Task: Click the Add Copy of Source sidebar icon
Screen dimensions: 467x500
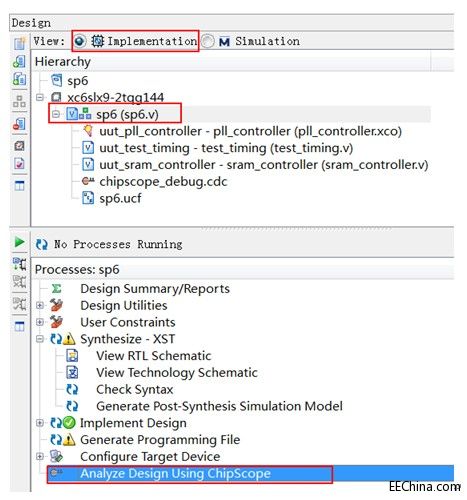Action: point(19,79)
